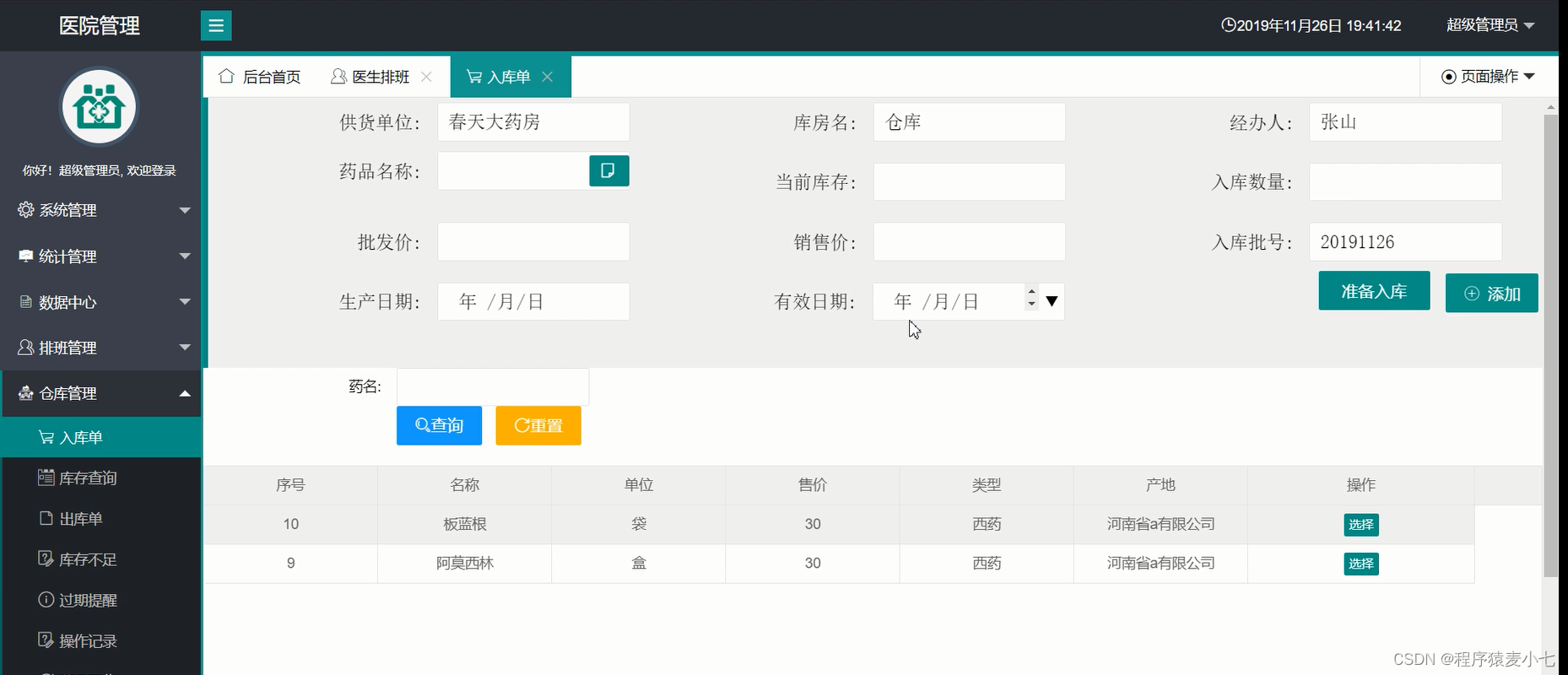Collapse the 仓库管理 menu arrow
Screen dimensions: 1568x675
185,393
